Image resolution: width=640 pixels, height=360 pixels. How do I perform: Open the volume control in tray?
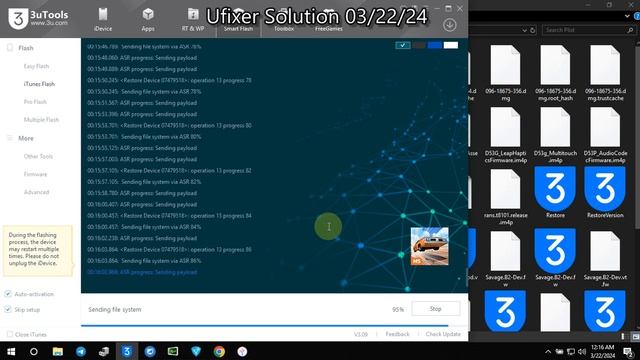582,351
